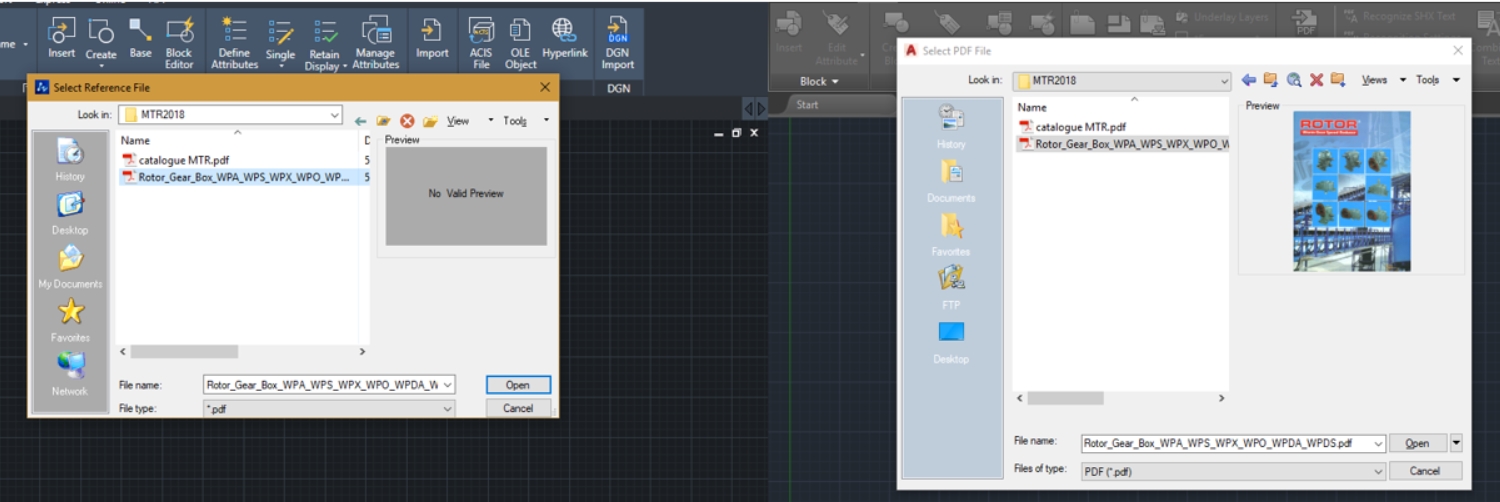Sort by Name column in Select Reference File
This screenshot has height=502, width=1500.
tap(135, 141)
